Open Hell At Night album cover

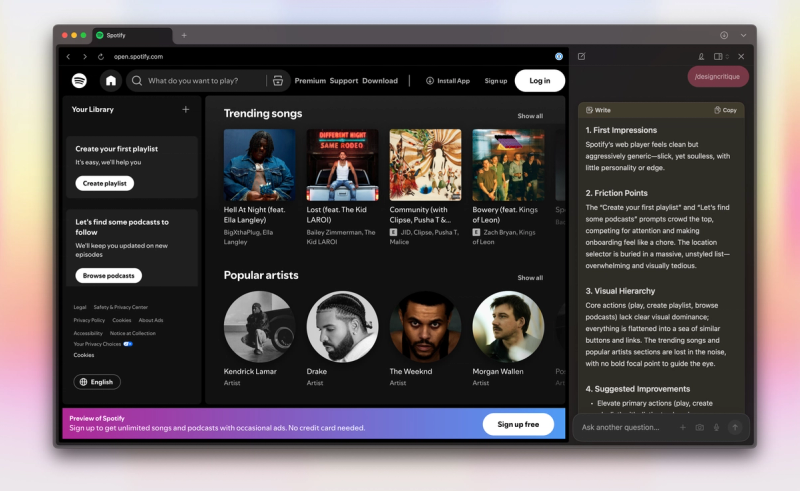259,165
